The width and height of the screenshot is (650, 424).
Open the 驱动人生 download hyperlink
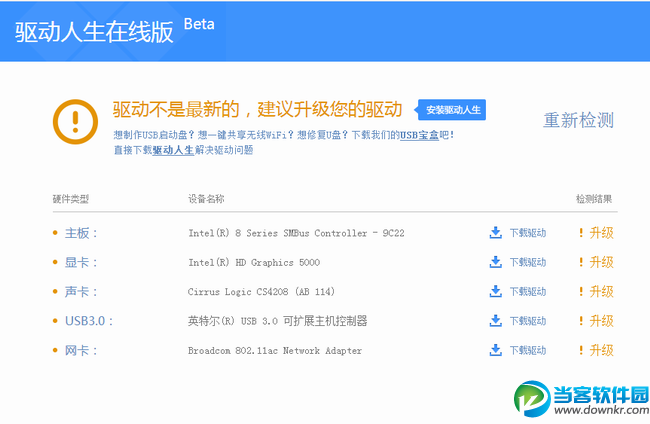173,150
